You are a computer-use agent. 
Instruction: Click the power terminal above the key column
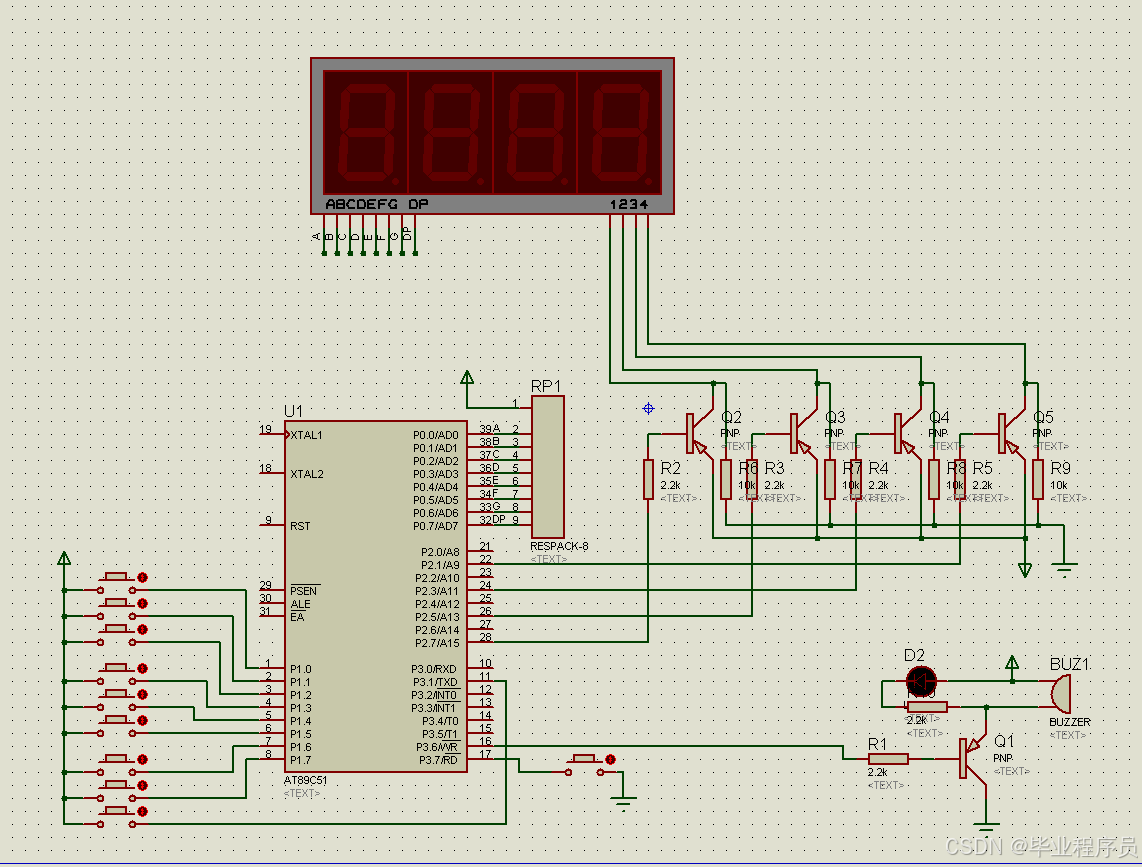point(64,558)
